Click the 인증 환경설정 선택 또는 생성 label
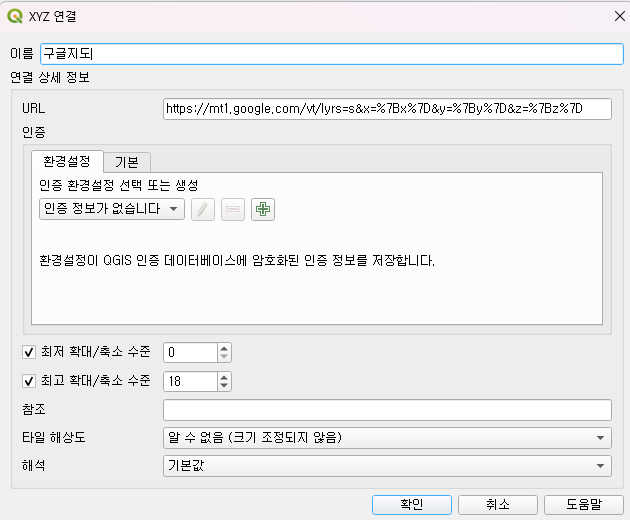This screenshot has height=520, width=630. 119,185
